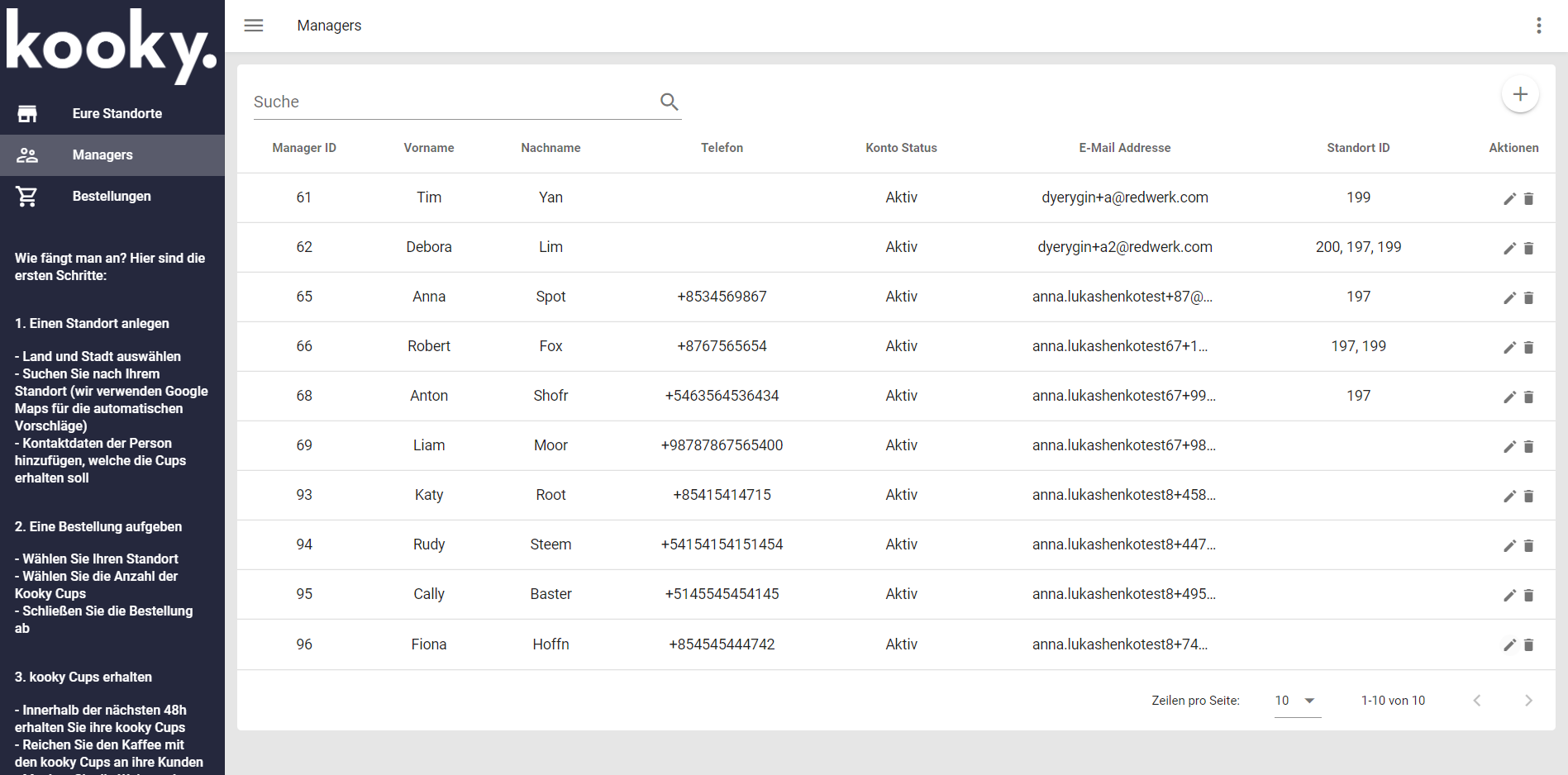Select phone number +5463564536434

722,396
